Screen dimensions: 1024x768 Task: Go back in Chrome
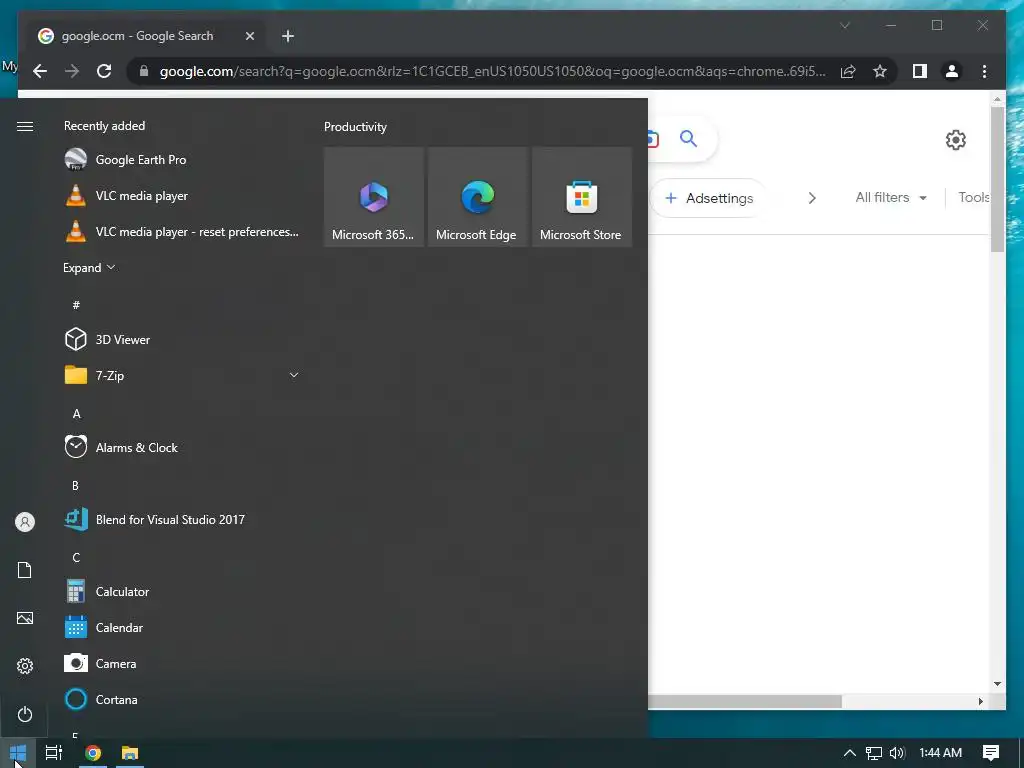(40, 71)
